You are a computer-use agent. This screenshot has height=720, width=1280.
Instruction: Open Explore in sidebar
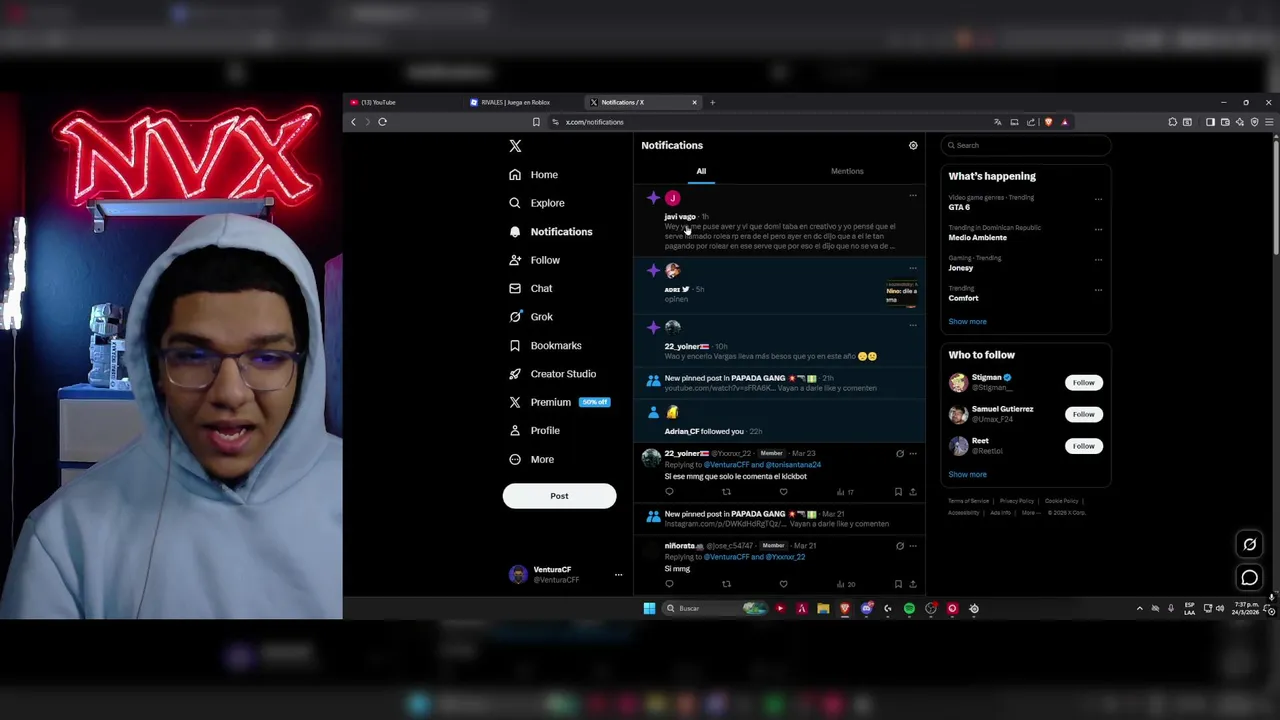(537, 203)
